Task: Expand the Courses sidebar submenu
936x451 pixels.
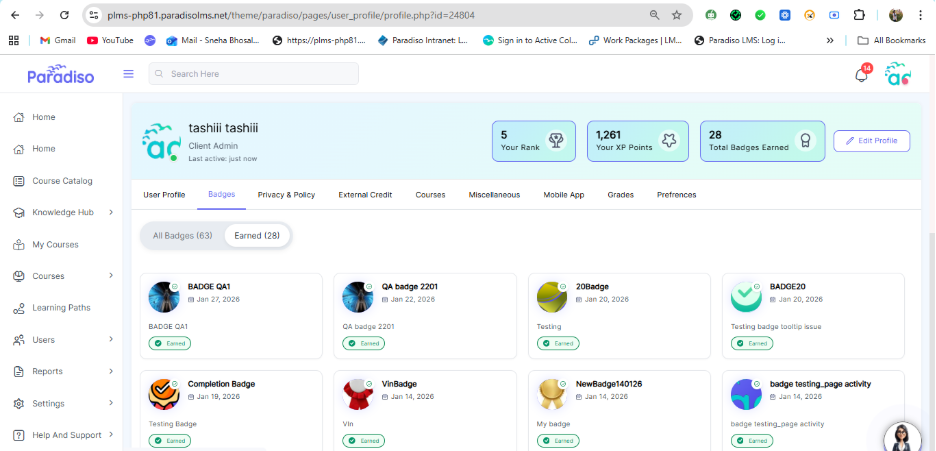Action: 110,276
